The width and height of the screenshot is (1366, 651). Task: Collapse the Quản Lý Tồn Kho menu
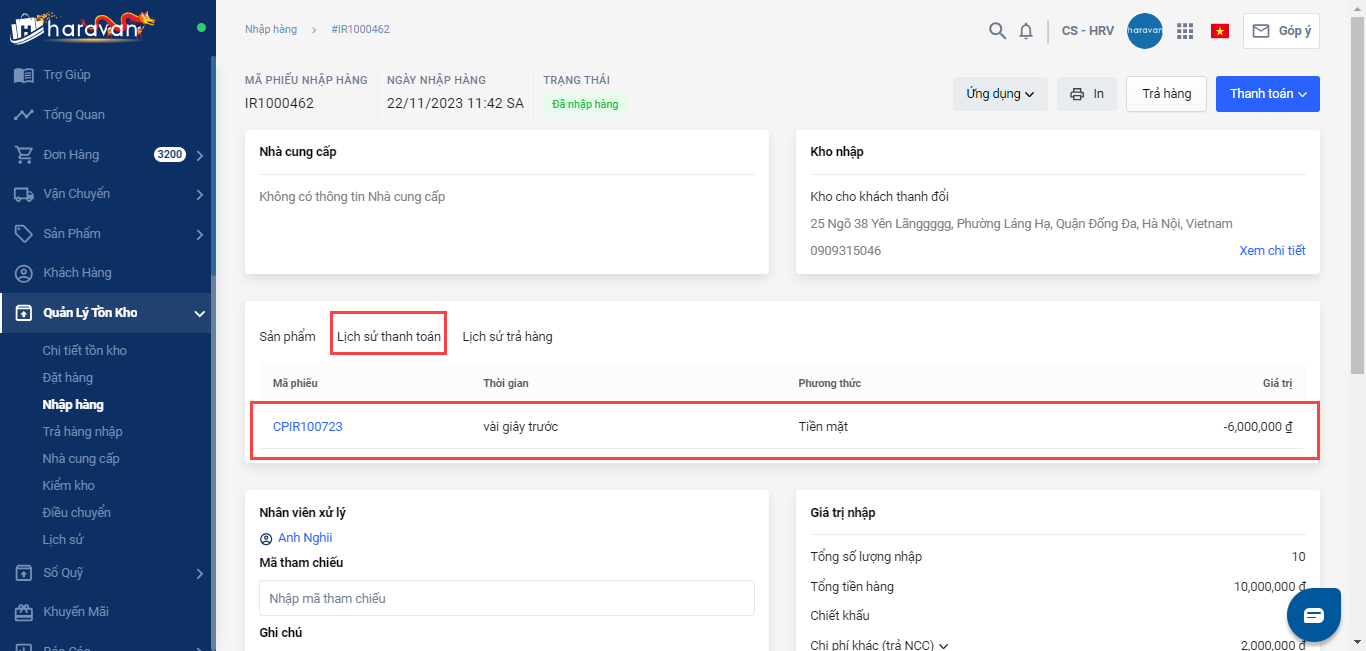tap(199, 314)
